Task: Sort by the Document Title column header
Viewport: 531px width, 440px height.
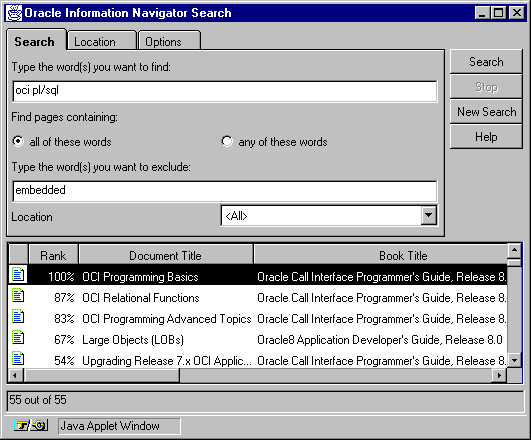Action: tap(165, 255)
